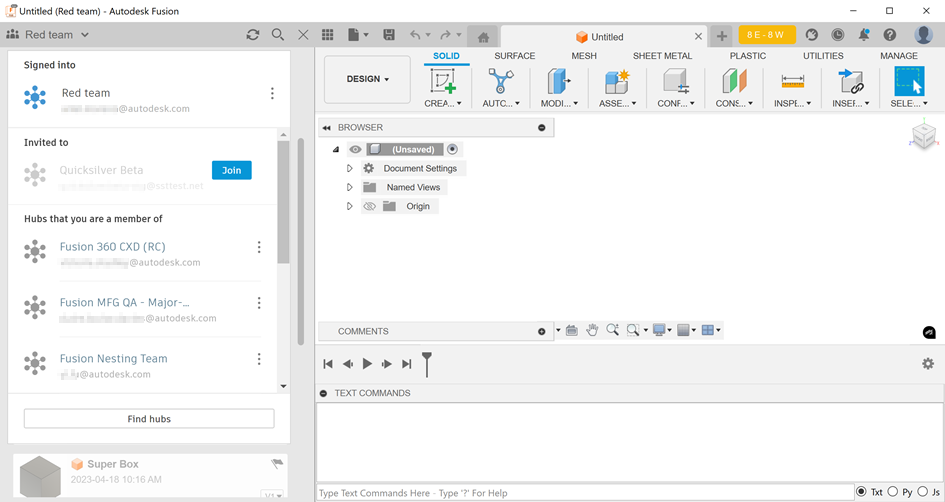
Task: Open the DESIGN workspace dropdown
Action: pos(367,79)
